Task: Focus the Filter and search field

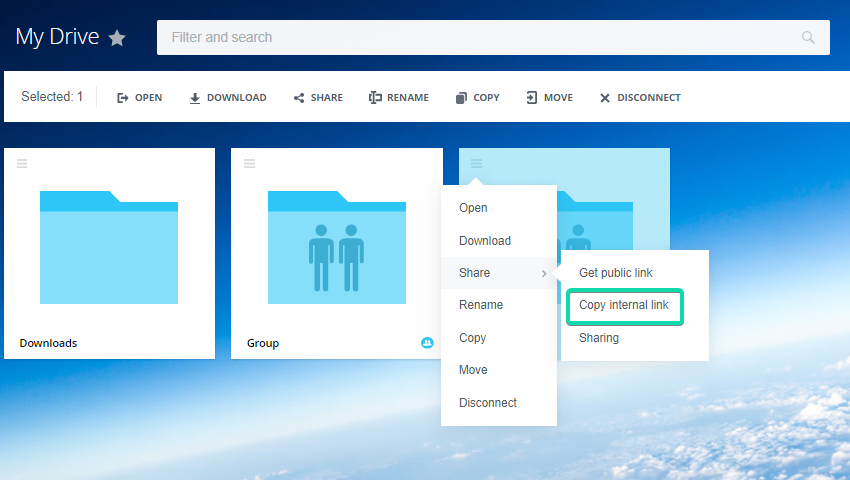Action: 493,37
